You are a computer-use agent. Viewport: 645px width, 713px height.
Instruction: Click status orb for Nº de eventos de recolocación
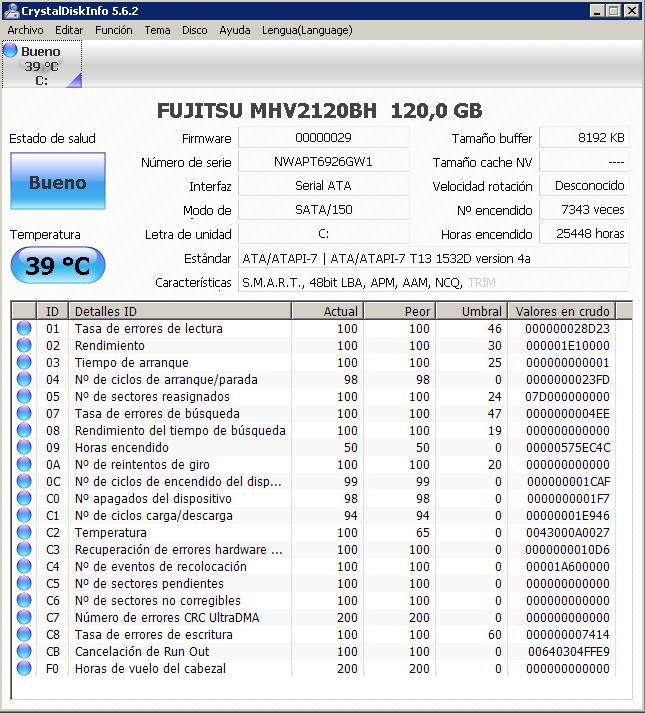24,566
